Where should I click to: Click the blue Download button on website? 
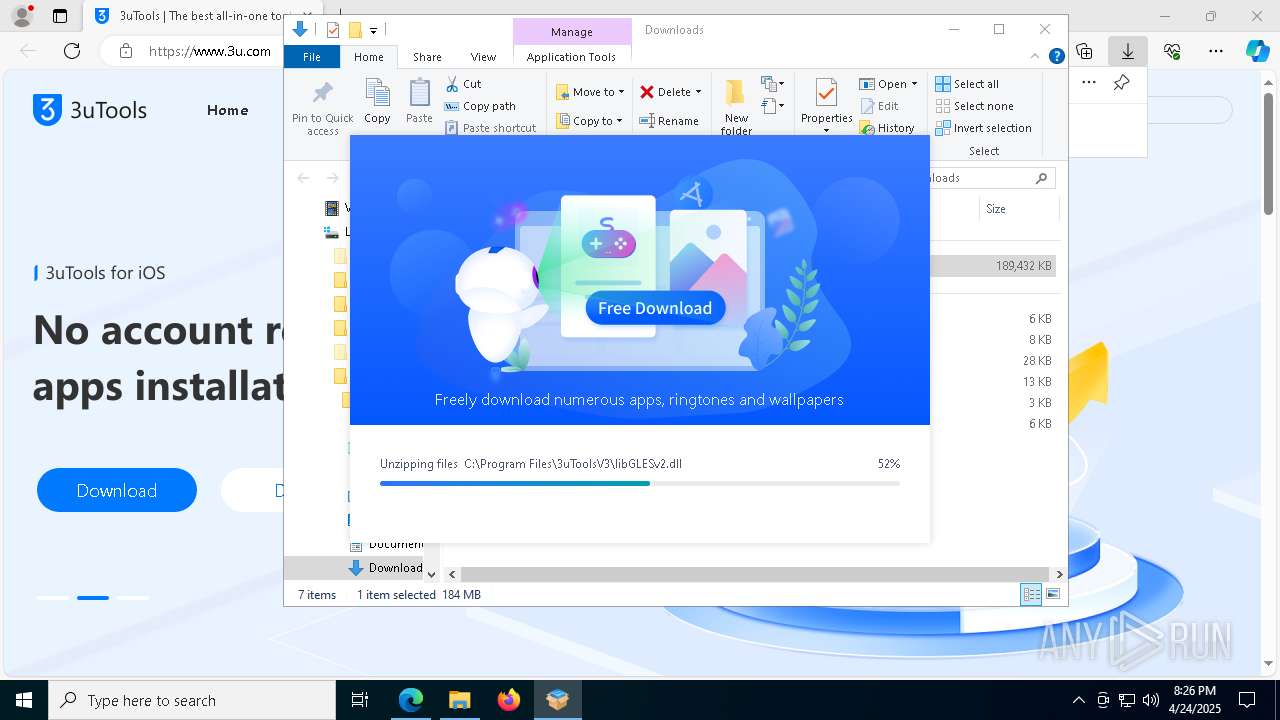117,490
